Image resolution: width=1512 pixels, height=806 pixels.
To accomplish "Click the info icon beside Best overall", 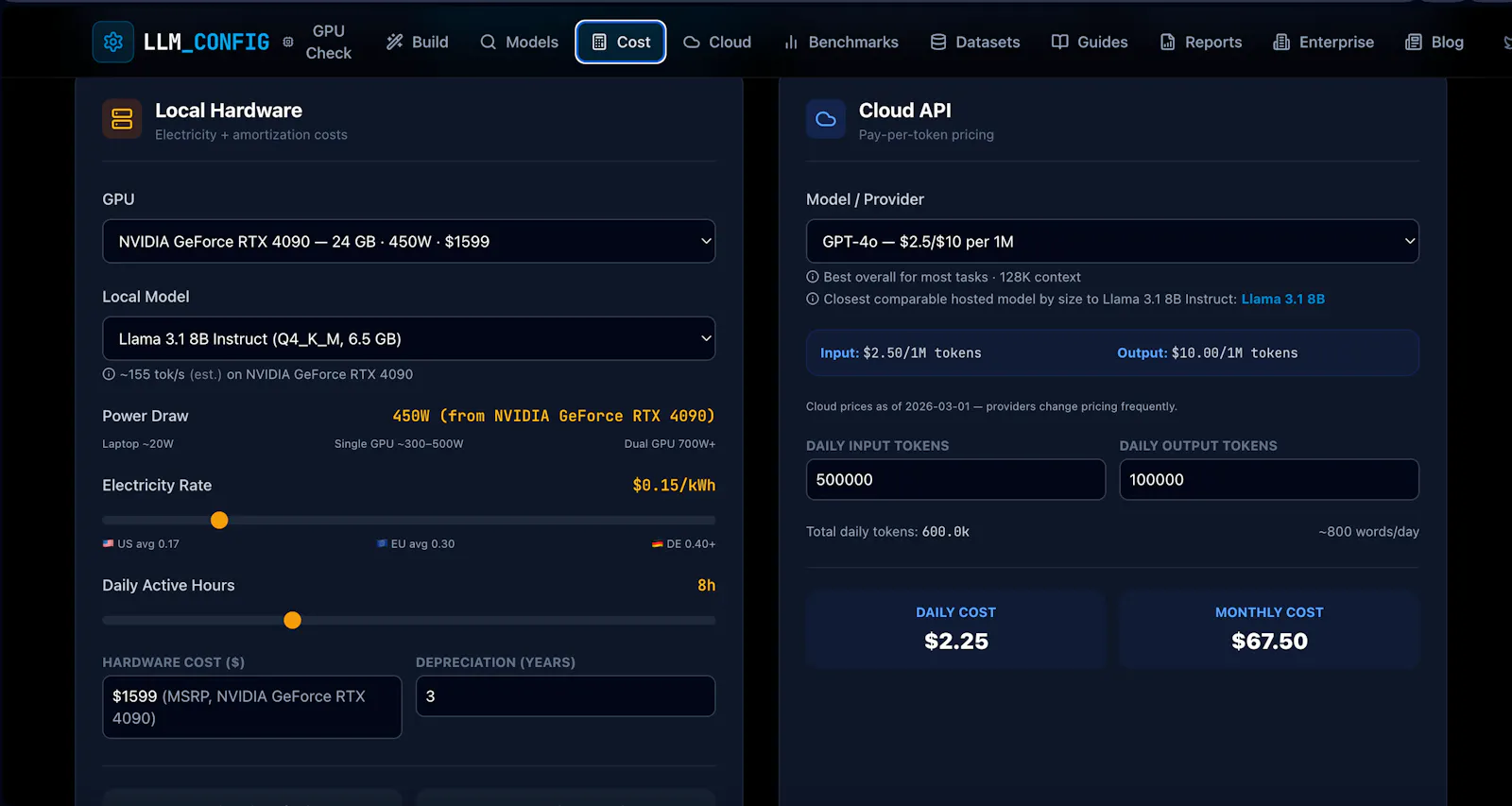I will (x=813, y=277).
